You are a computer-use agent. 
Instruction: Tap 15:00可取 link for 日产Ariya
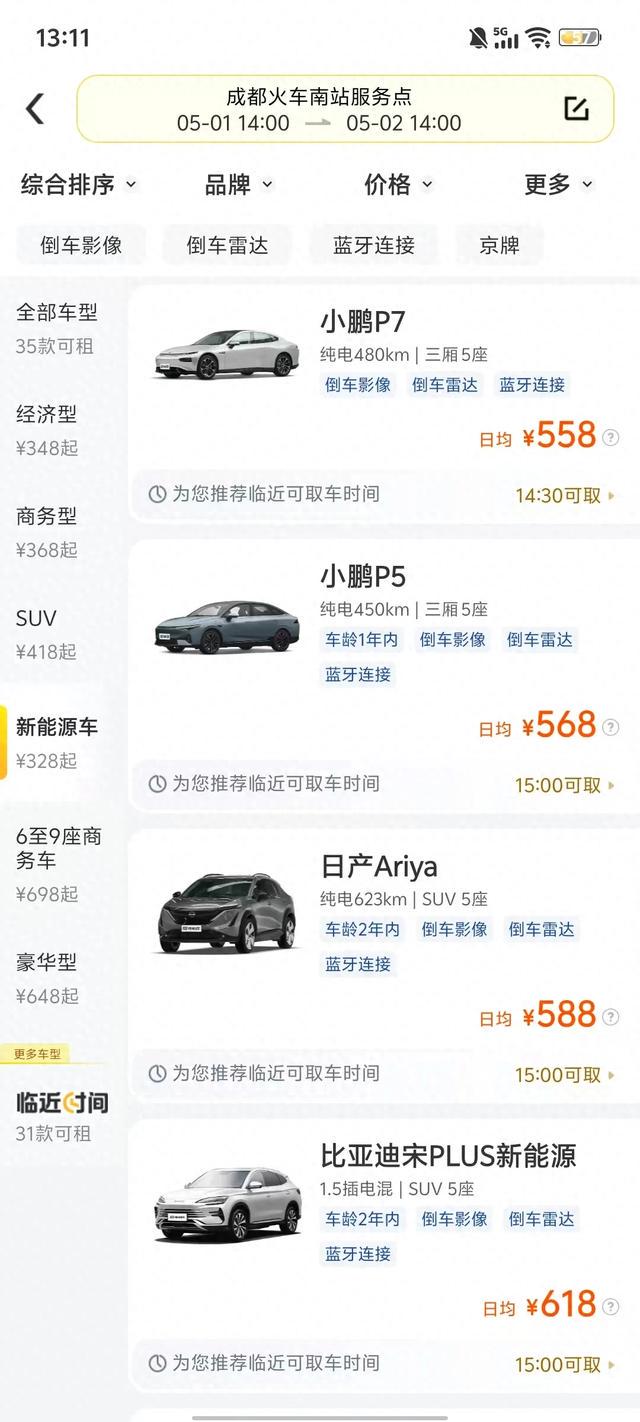tap(565, 1075)
